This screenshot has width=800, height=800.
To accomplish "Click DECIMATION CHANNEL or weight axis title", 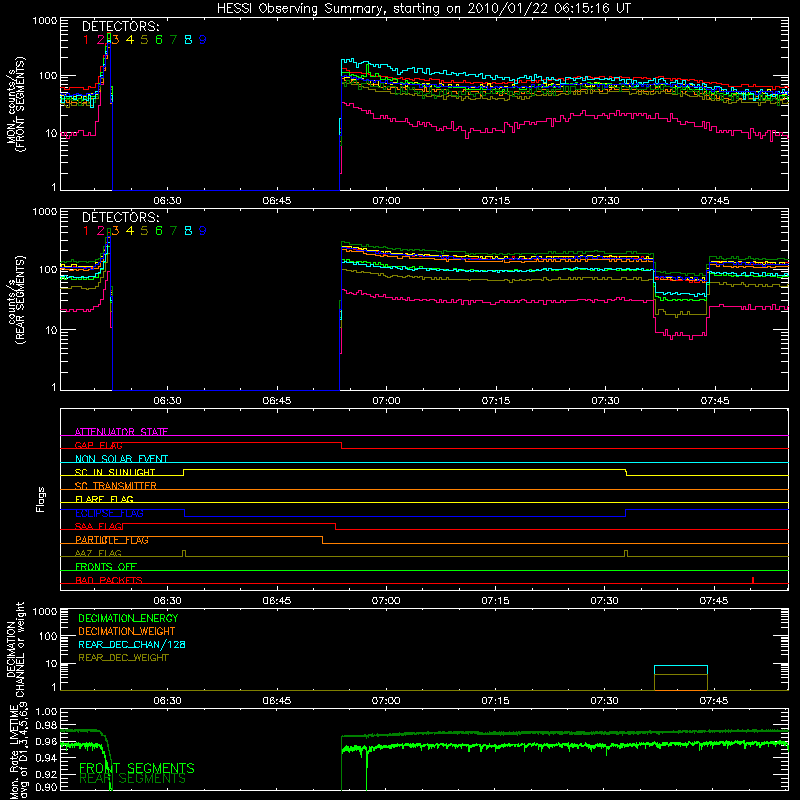I will point(15,649).
